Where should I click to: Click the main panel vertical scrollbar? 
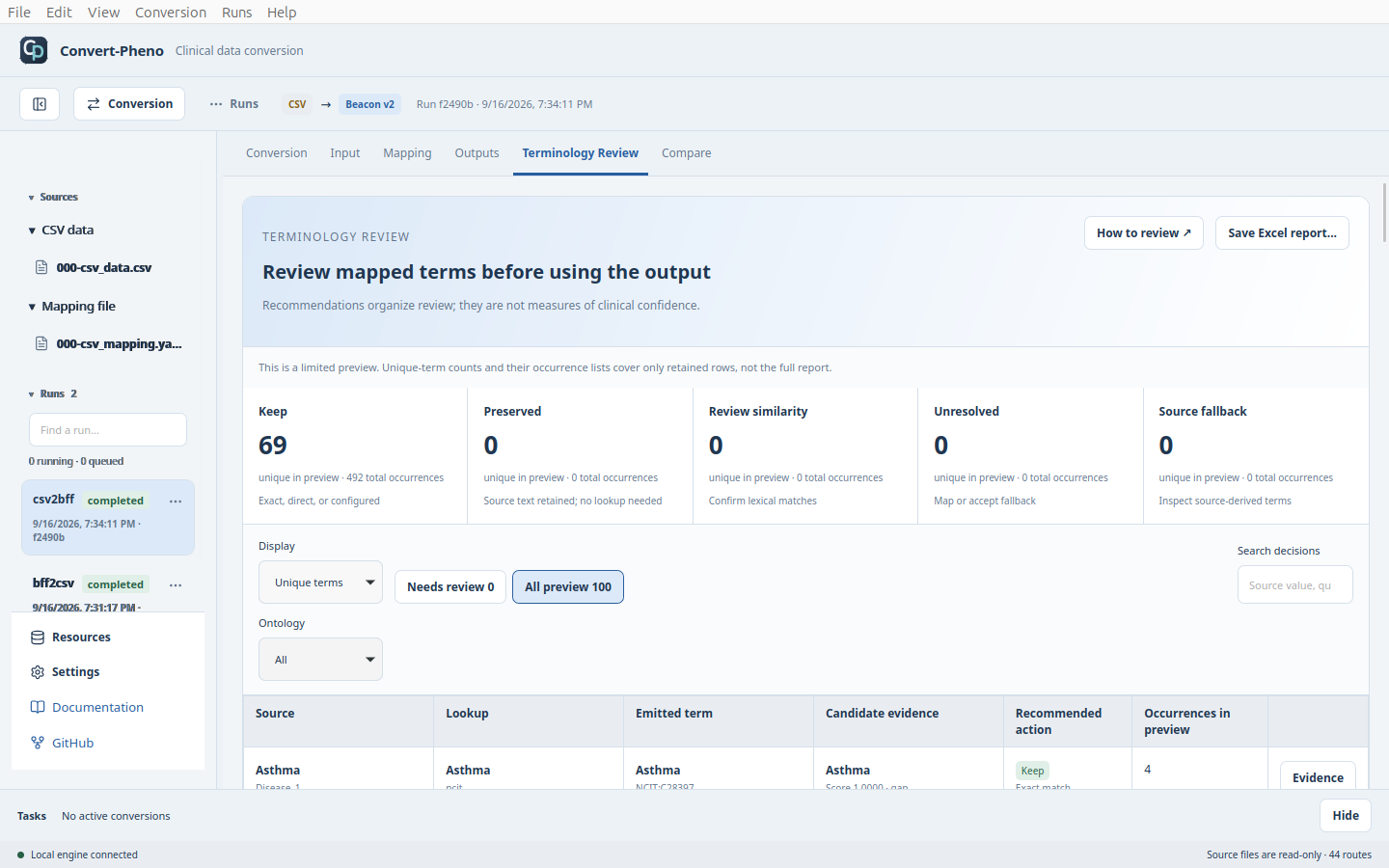(1385, 212)
